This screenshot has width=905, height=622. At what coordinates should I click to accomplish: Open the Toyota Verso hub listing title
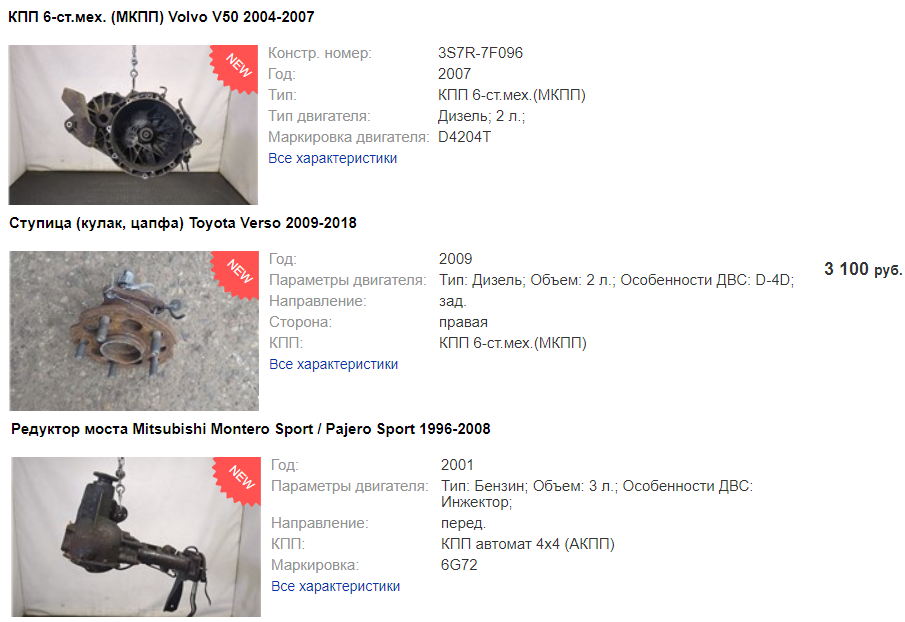(x=183, y=223)
